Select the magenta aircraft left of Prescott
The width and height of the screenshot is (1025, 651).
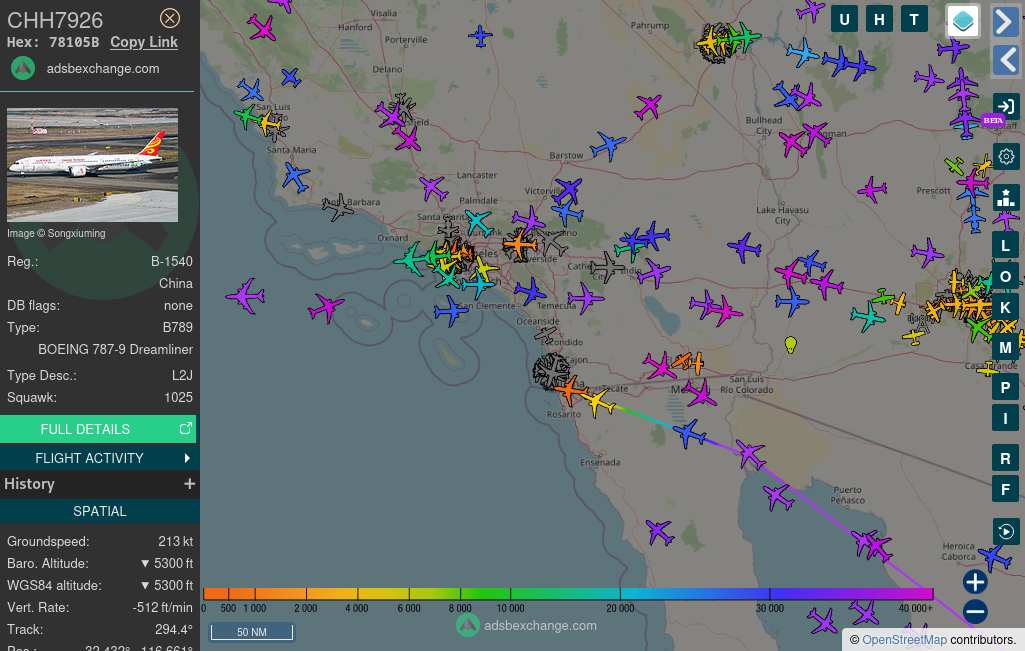tap(872, 190)
